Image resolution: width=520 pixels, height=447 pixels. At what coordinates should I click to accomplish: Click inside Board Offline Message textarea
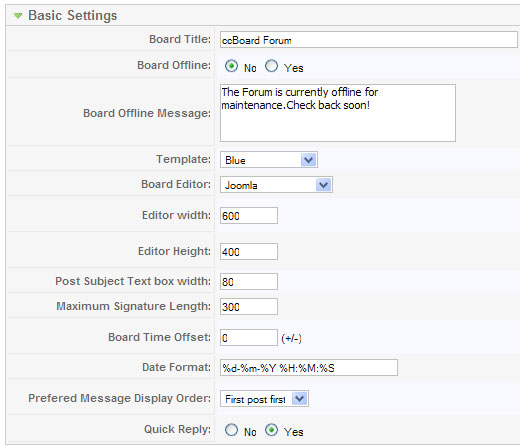pos(338,113)
